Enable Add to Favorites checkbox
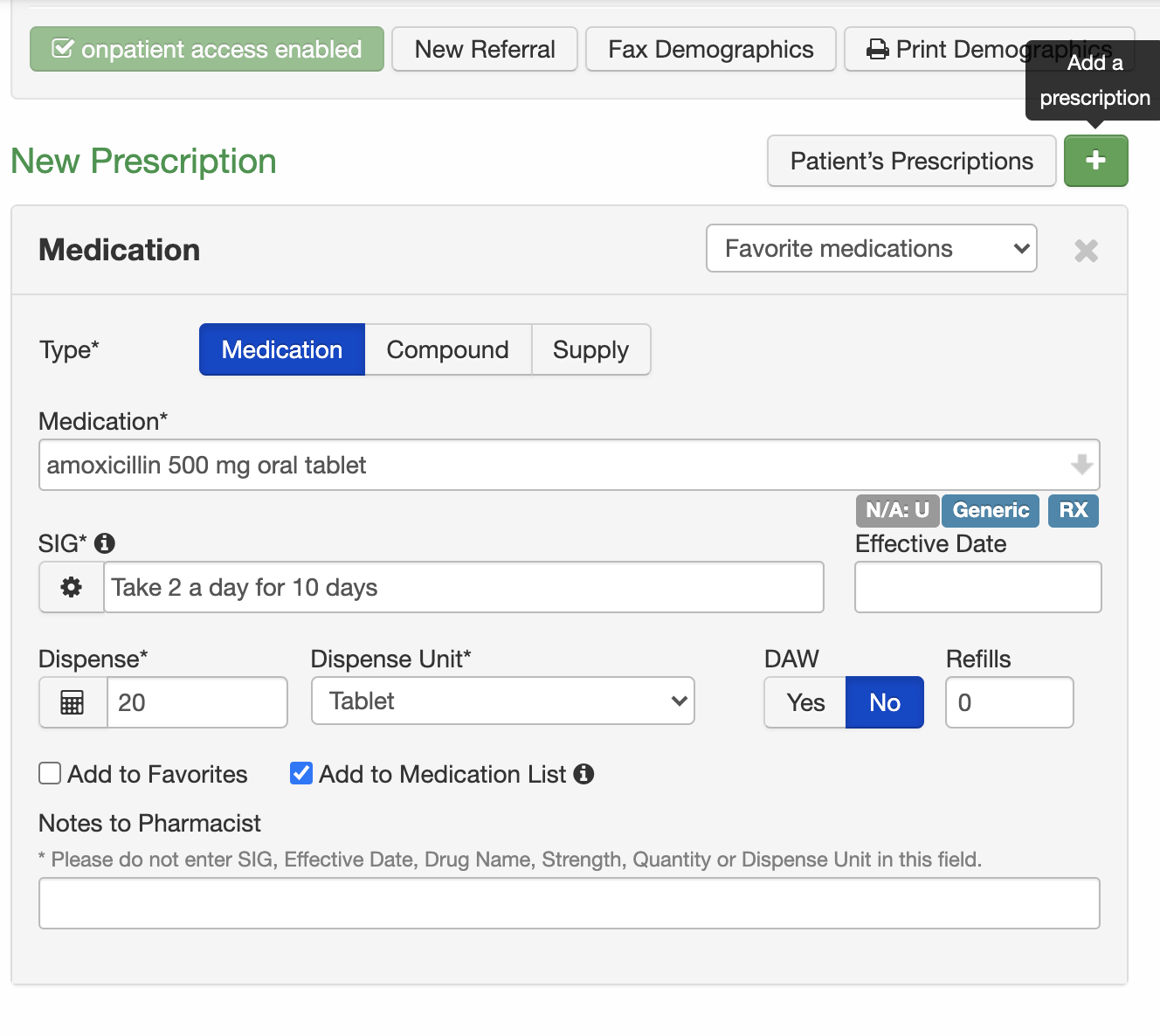Viewport: 1160px width, 1036px height. [x=50, y=774]
